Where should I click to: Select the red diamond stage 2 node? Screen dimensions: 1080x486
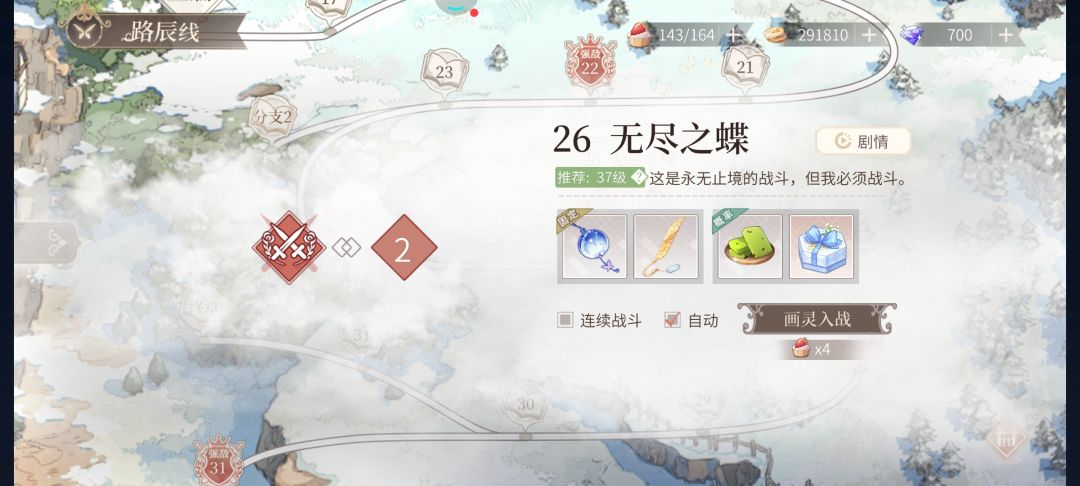pos(404,248)
